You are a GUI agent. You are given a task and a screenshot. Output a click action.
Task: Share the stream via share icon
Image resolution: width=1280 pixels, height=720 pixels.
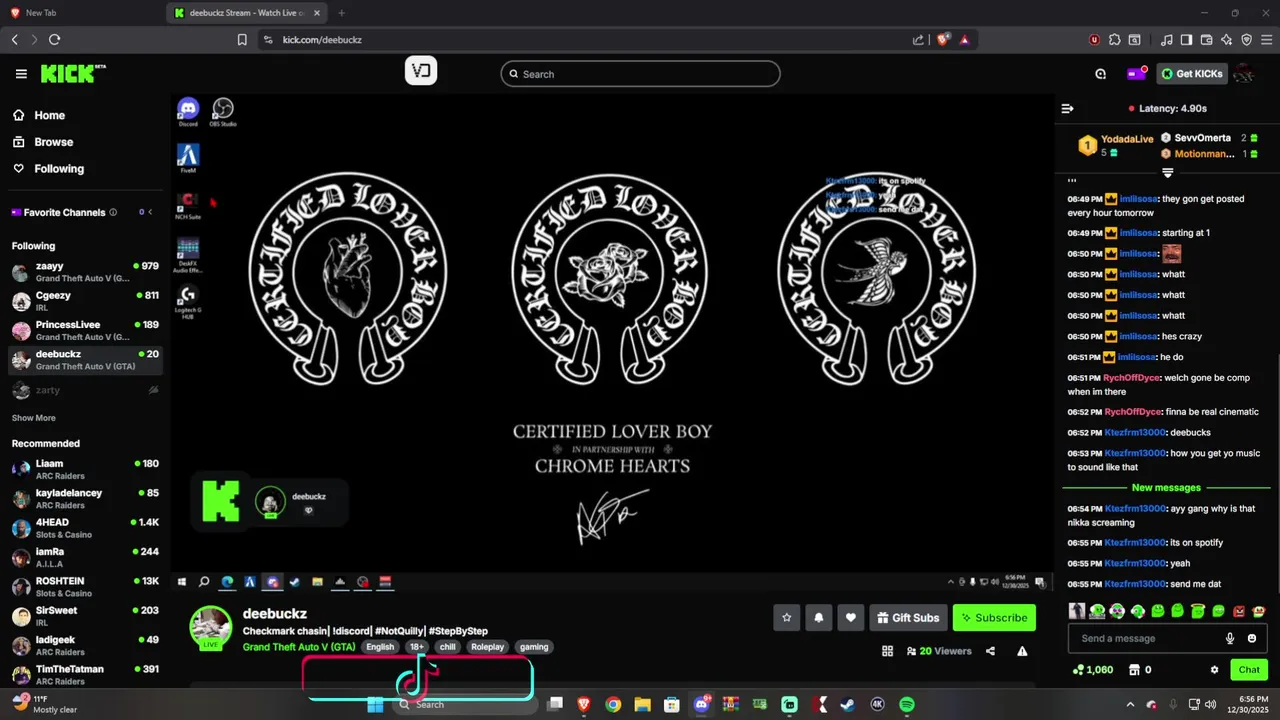pos(990,651)
